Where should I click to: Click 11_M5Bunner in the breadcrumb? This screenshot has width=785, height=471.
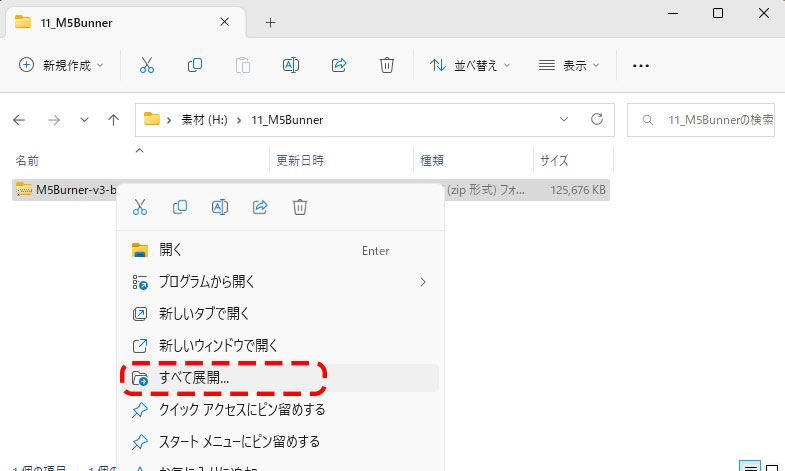[287, 120]
